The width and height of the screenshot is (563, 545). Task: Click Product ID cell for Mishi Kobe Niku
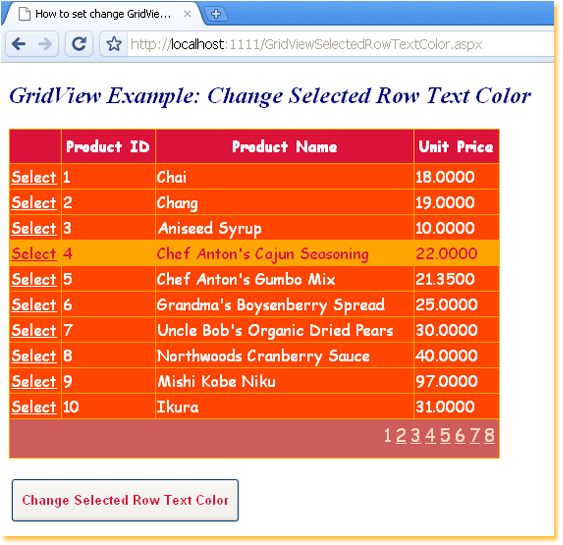coord(108,381)
